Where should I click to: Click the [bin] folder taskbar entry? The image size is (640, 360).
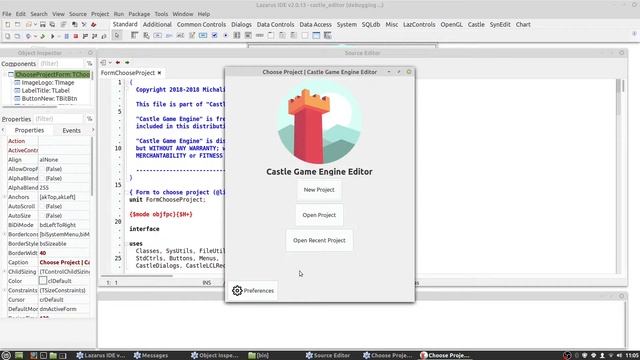(x=259, y=355)
